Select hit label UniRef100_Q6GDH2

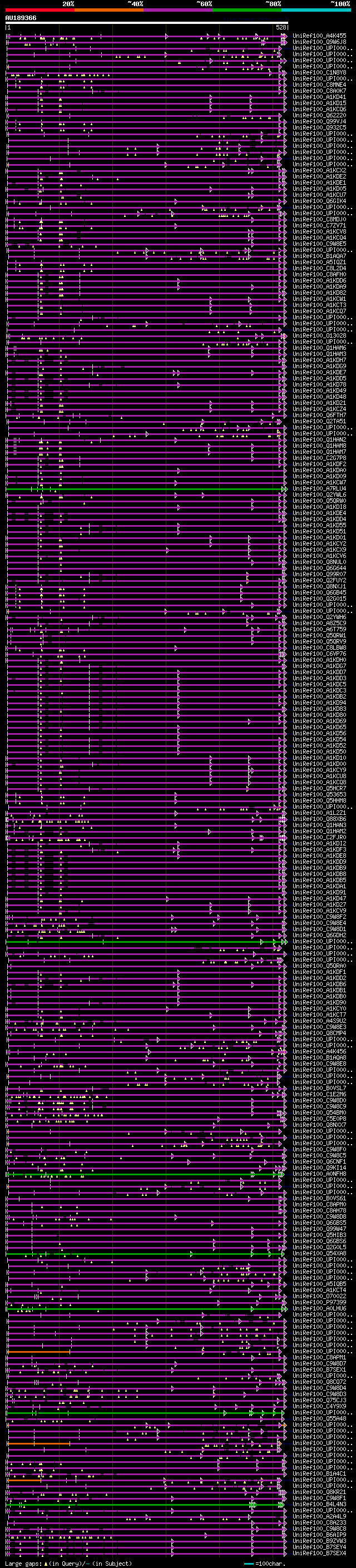coord(319,936)
